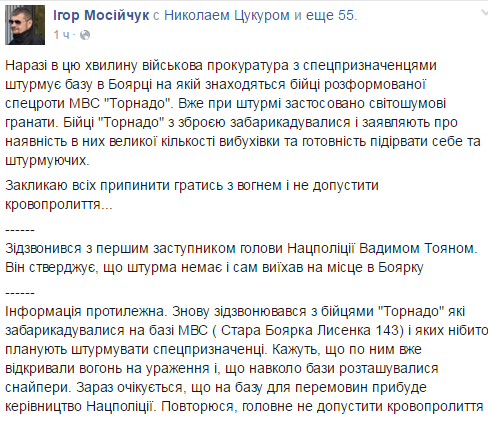Open Ігор Мосійчук's profile photo thumbnail
This screenshot has width=488, height=425.
25,25
